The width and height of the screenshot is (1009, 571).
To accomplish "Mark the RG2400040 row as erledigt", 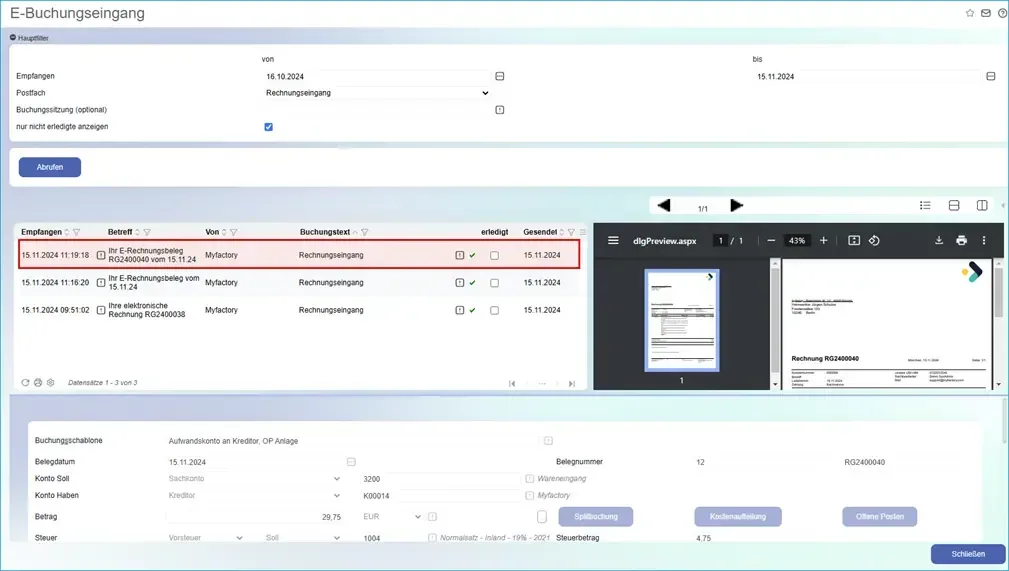I will pos(494,256).
